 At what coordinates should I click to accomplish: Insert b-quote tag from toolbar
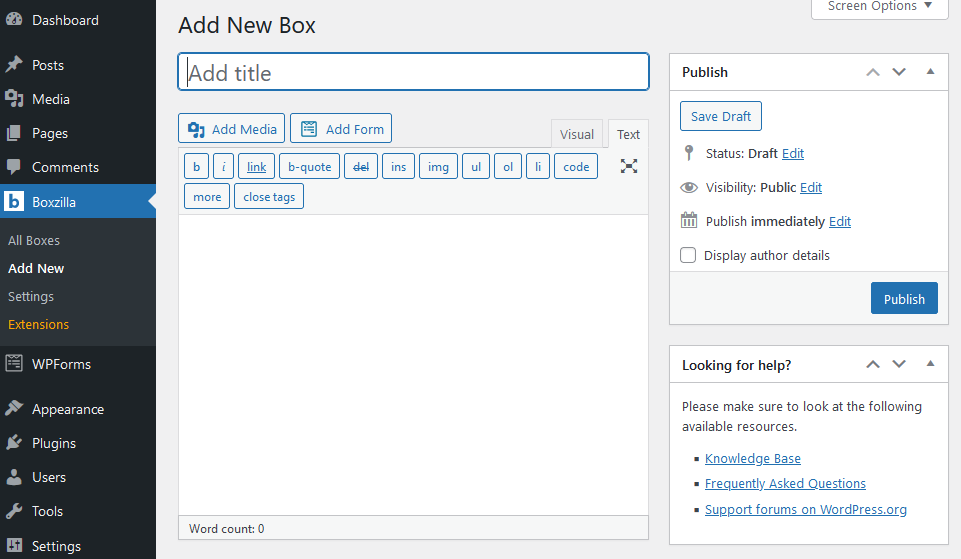point(309,167)
